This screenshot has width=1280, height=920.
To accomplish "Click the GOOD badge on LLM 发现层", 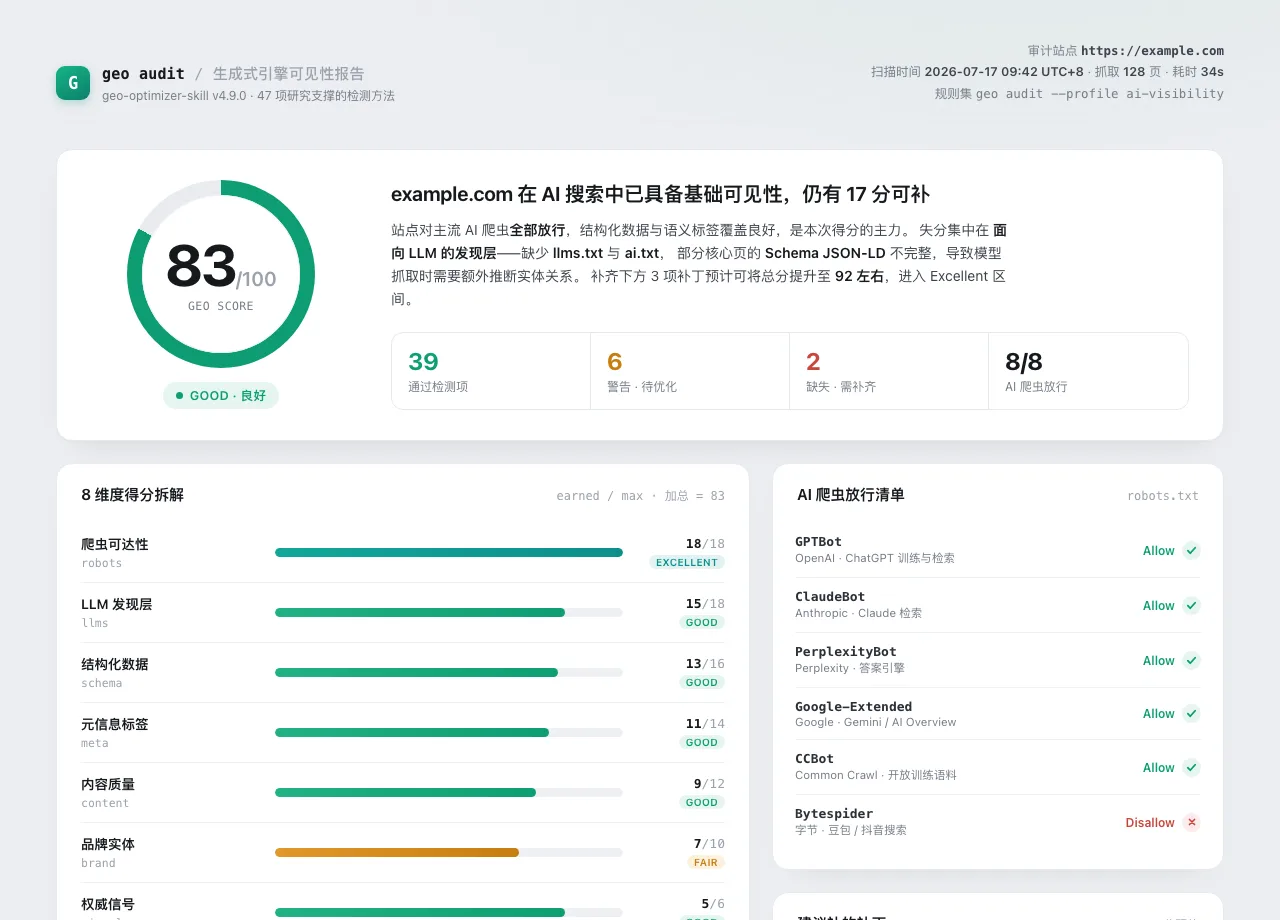I will click(702, 622).
